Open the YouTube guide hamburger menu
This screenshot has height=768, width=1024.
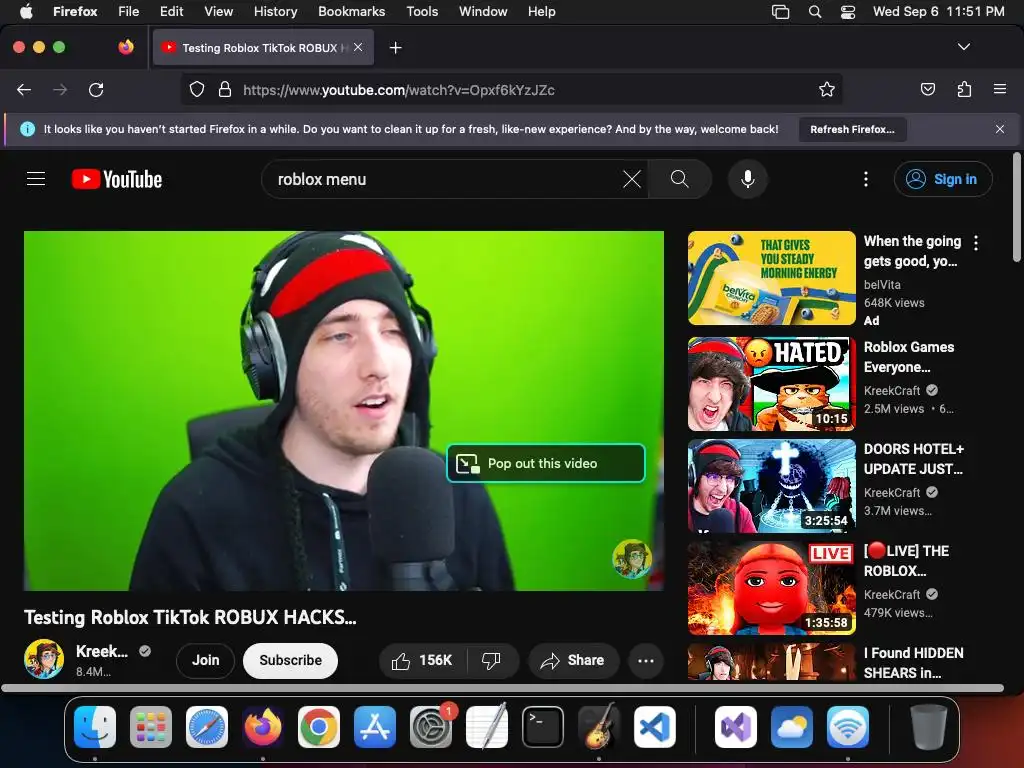(36, 179)
